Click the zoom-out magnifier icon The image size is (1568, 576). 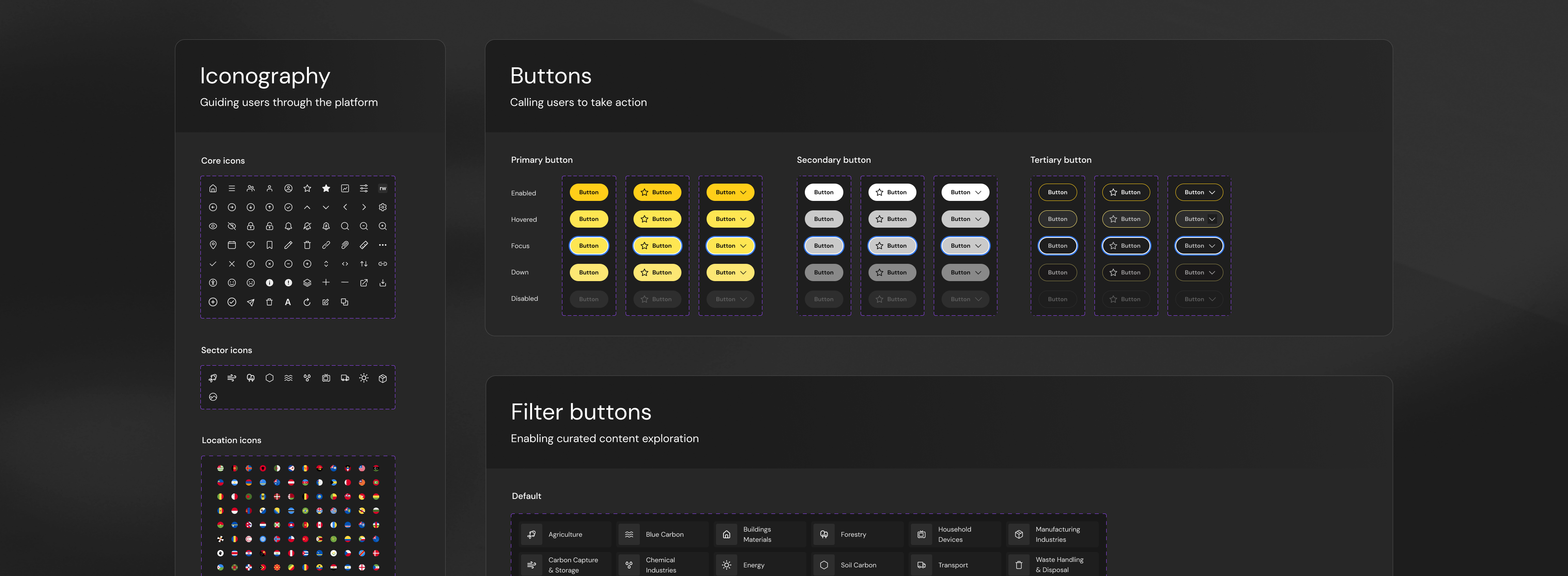(364, 226)
